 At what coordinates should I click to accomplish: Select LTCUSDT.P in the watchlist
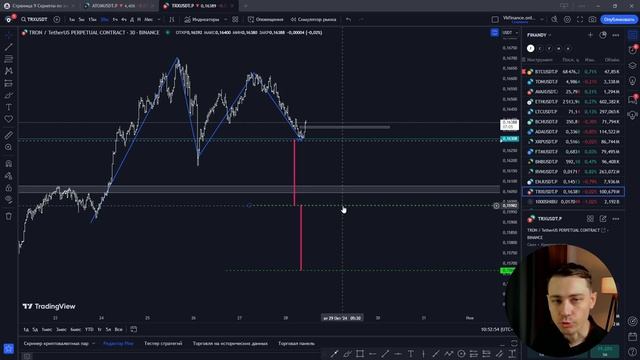tap(573, 111)
